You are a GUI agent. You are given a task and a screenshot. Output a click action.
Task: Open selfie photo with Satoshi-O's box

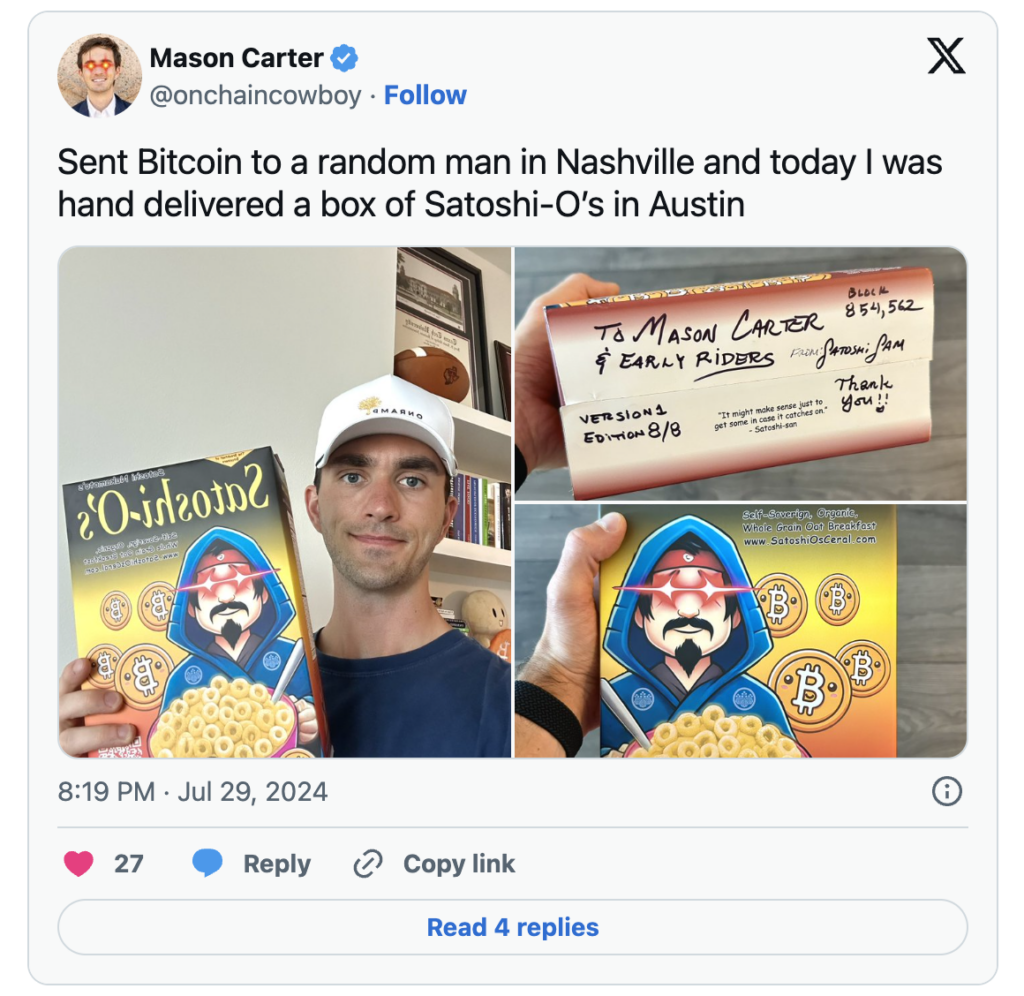coord(285,502)
